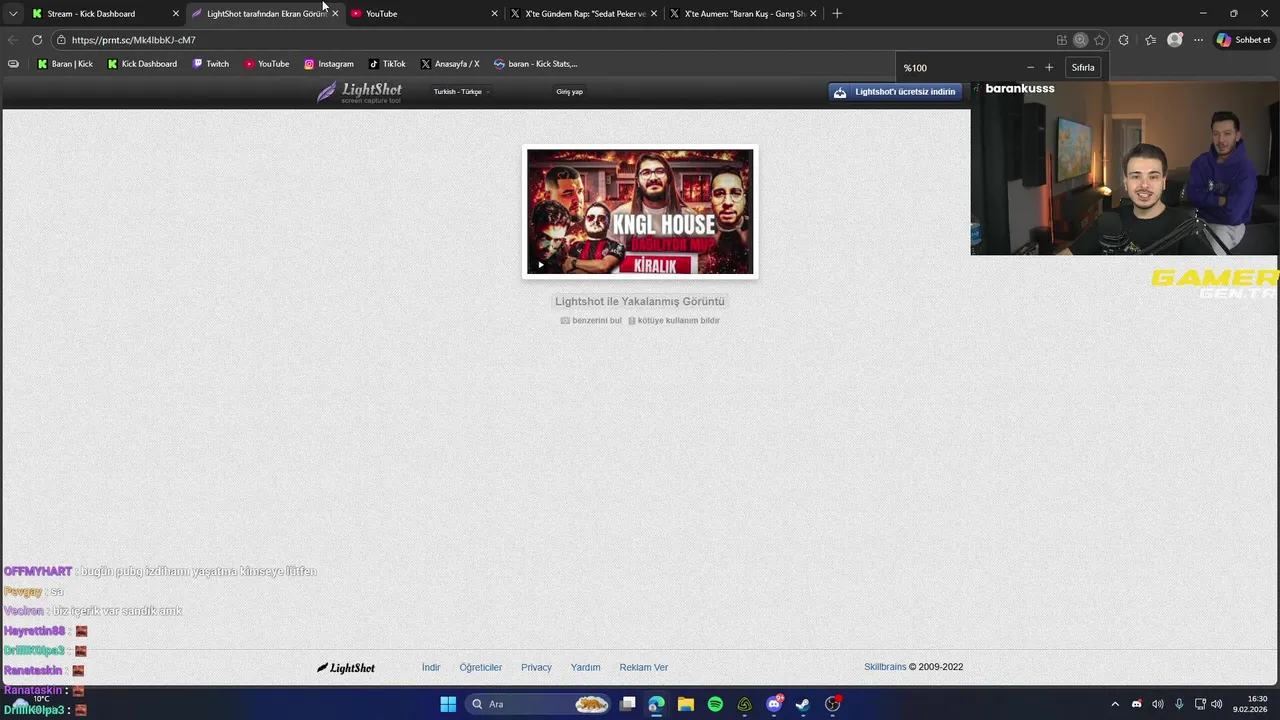
Task: Open a new tab with plus icon
Action: pos(837,13)
